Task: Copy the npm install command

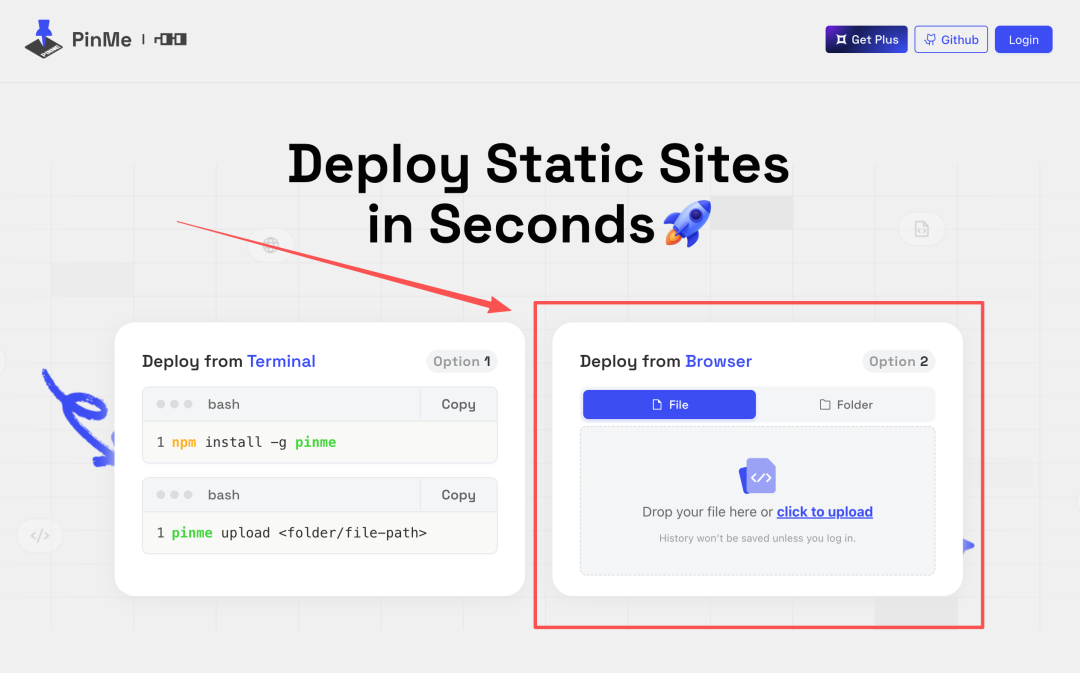Action: tap(459, 404)
